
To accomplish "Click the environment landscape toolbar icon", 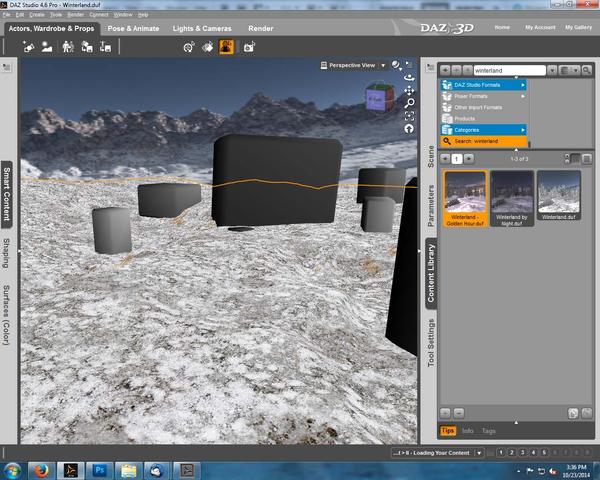I will click(x=47, y=47).
